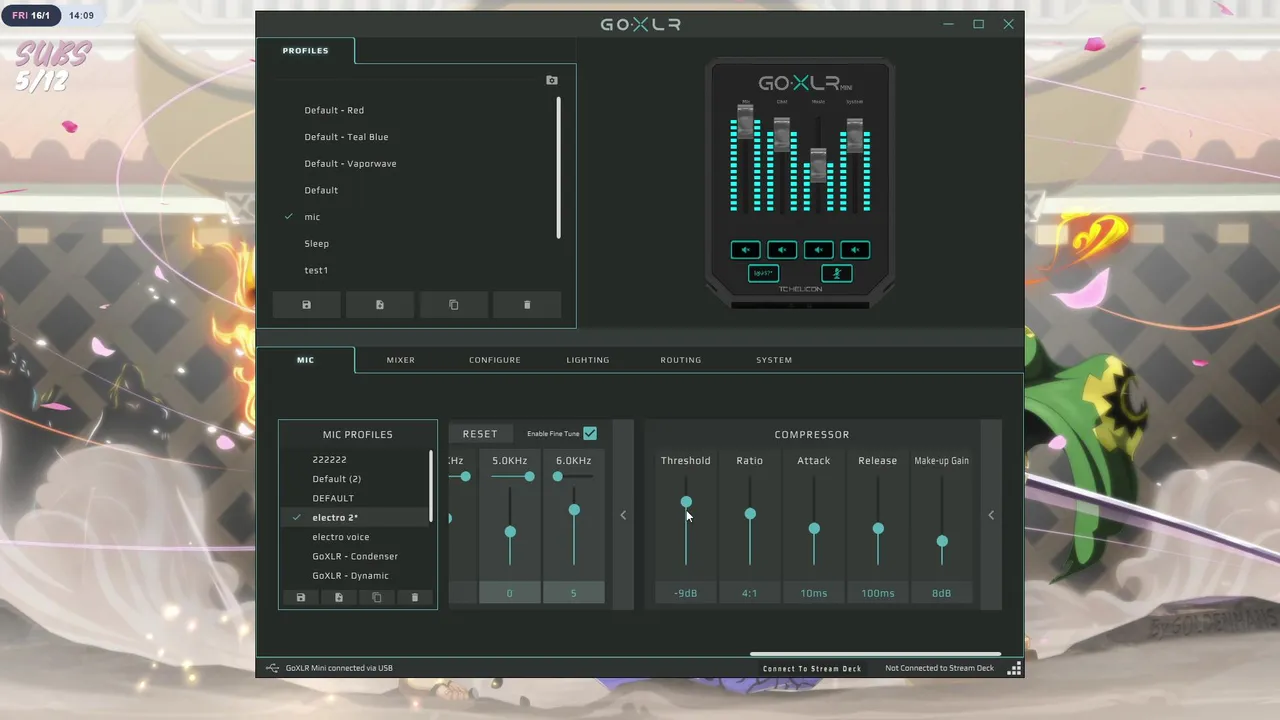Mute the Music channel on the GoXLR Mini
The width and height of the screenshot is (1280, 720).
[819, 250]
